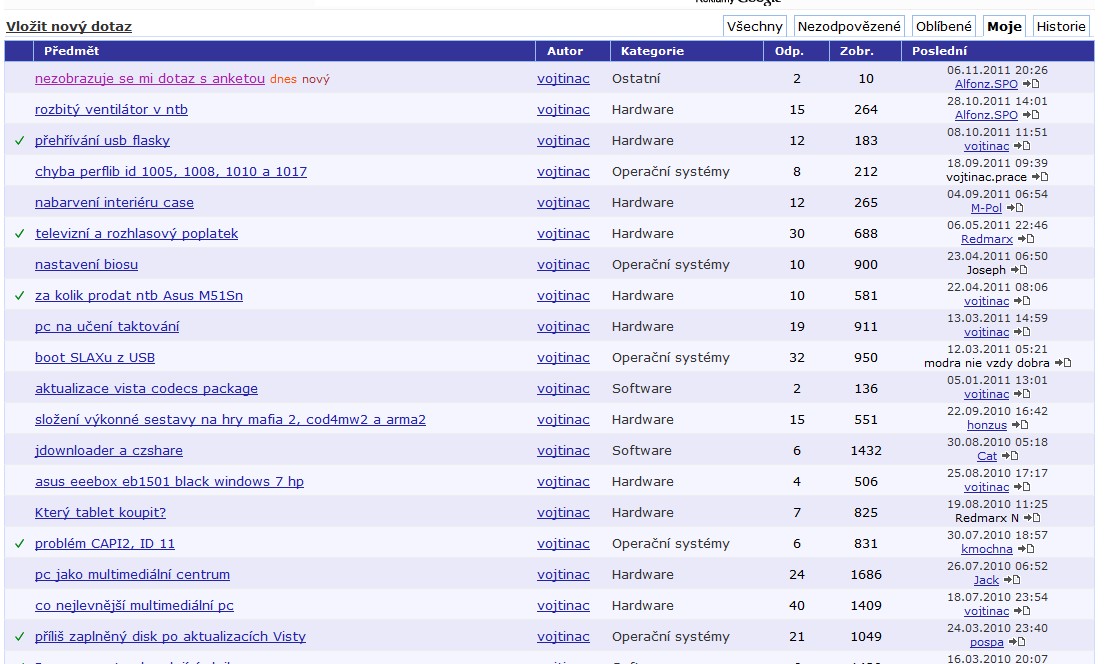Open thread za kolik prodat ntb Asus M51Sn
The image size is (1105, 664).
[x=139, y=296]
